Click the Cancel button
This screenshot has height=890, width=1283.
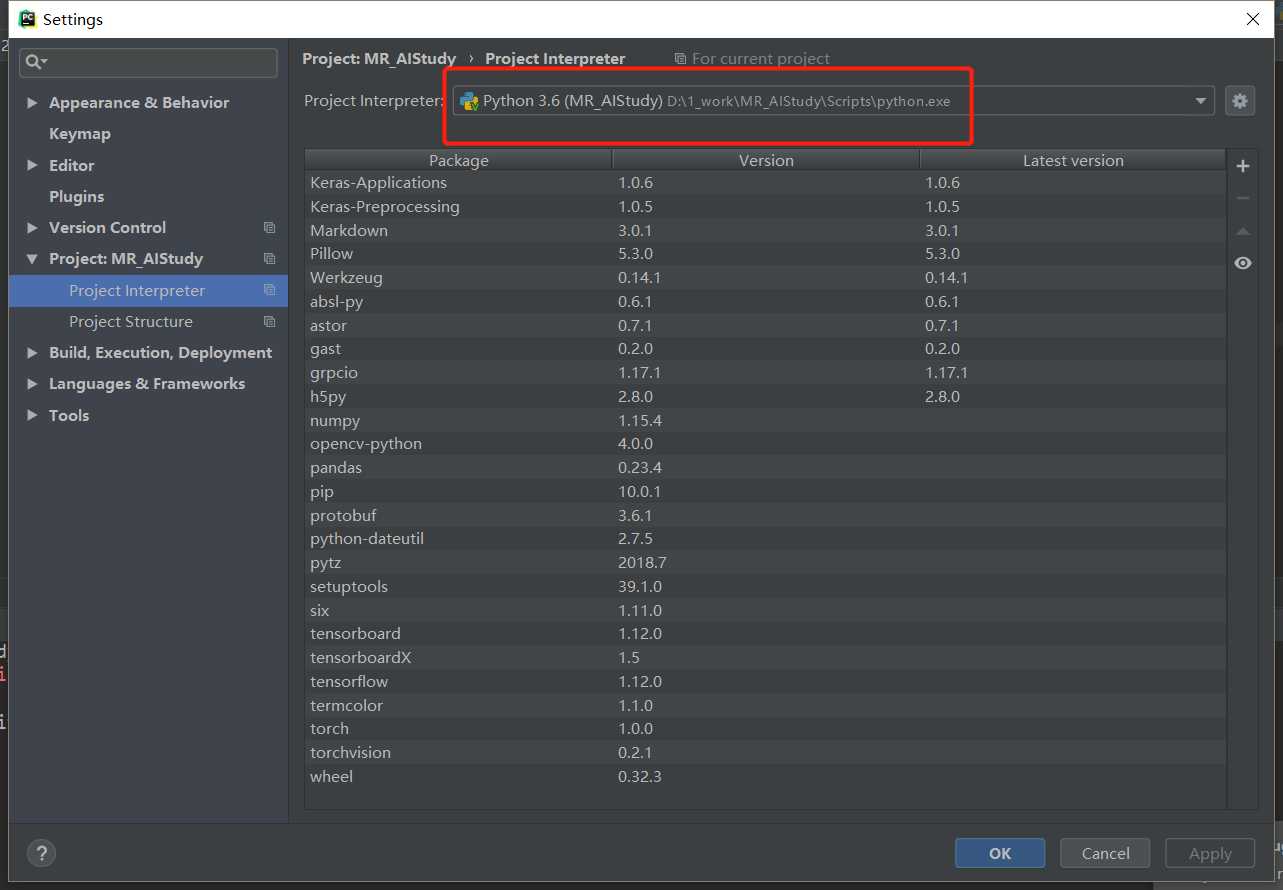click(x=1105, y=853)
